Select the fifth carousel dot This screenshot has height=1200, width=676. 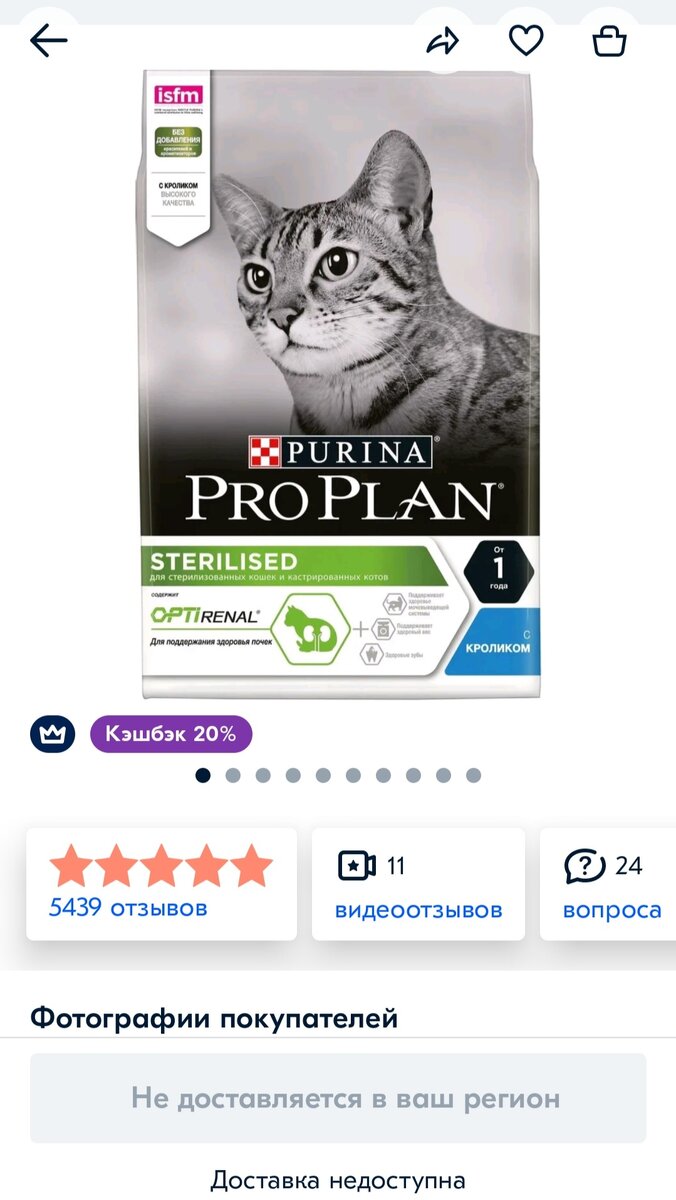pyautogui.click(x=323, y=775)
